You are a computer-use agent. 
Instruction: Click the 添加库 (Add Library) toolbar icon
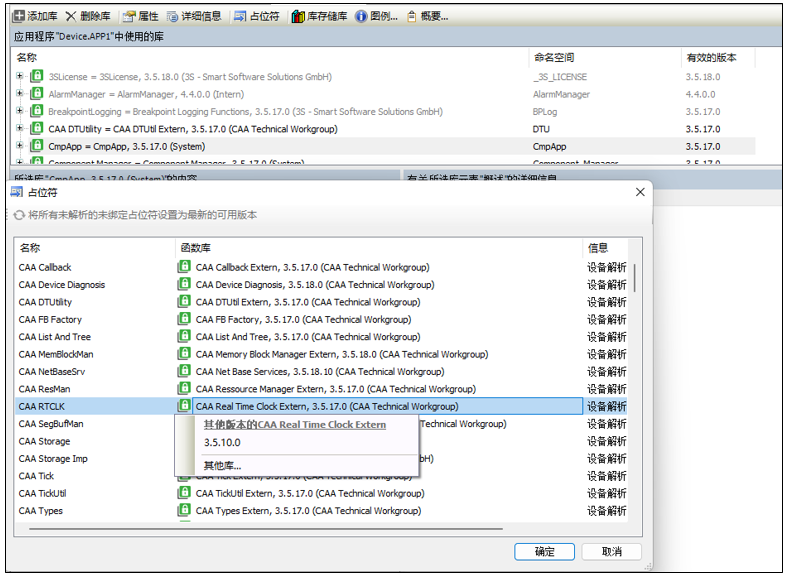click(19, 16)
